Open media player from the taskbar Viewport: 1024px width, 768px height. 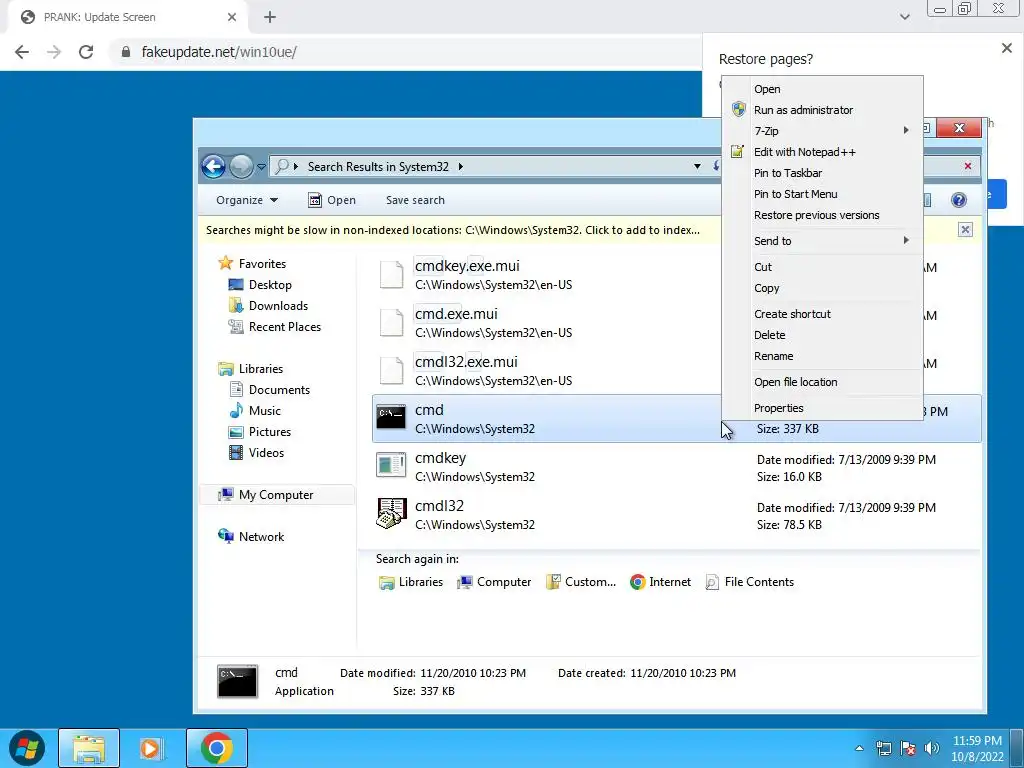[152, 748]
